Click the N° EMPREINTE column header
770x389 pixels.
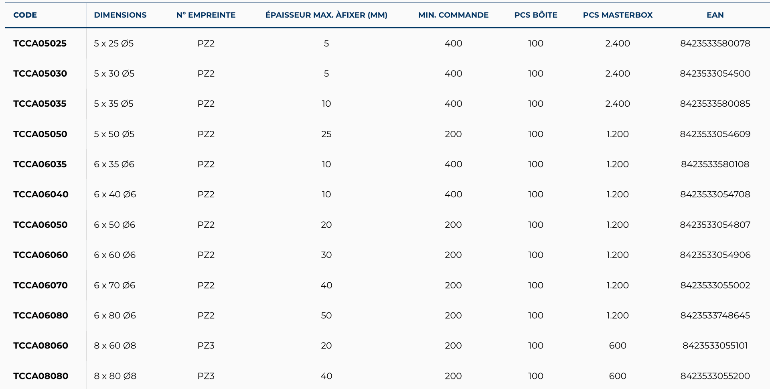(x=206, y=15)
